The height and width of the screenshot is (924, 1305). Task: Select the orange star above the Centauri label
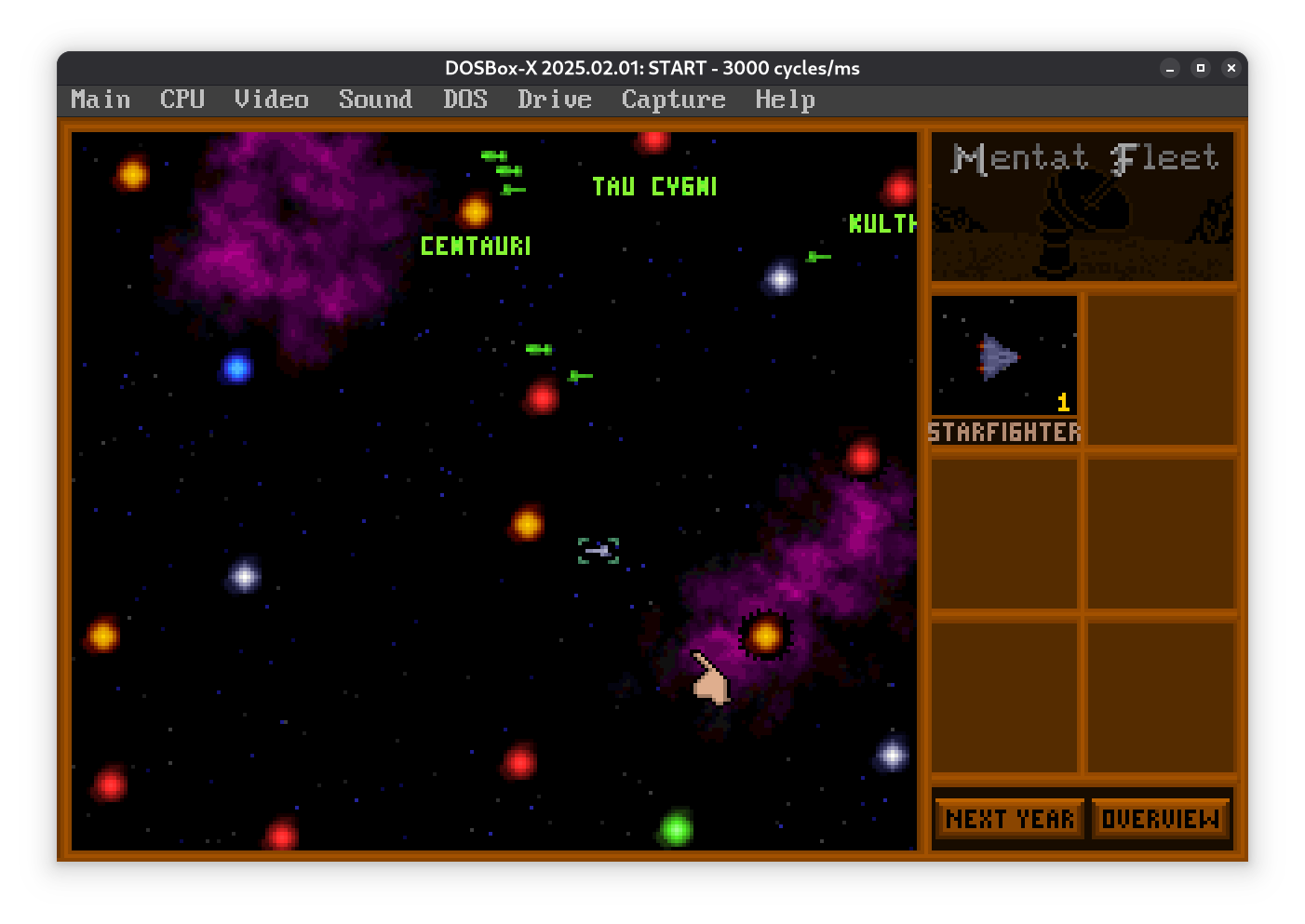point(475,212)
